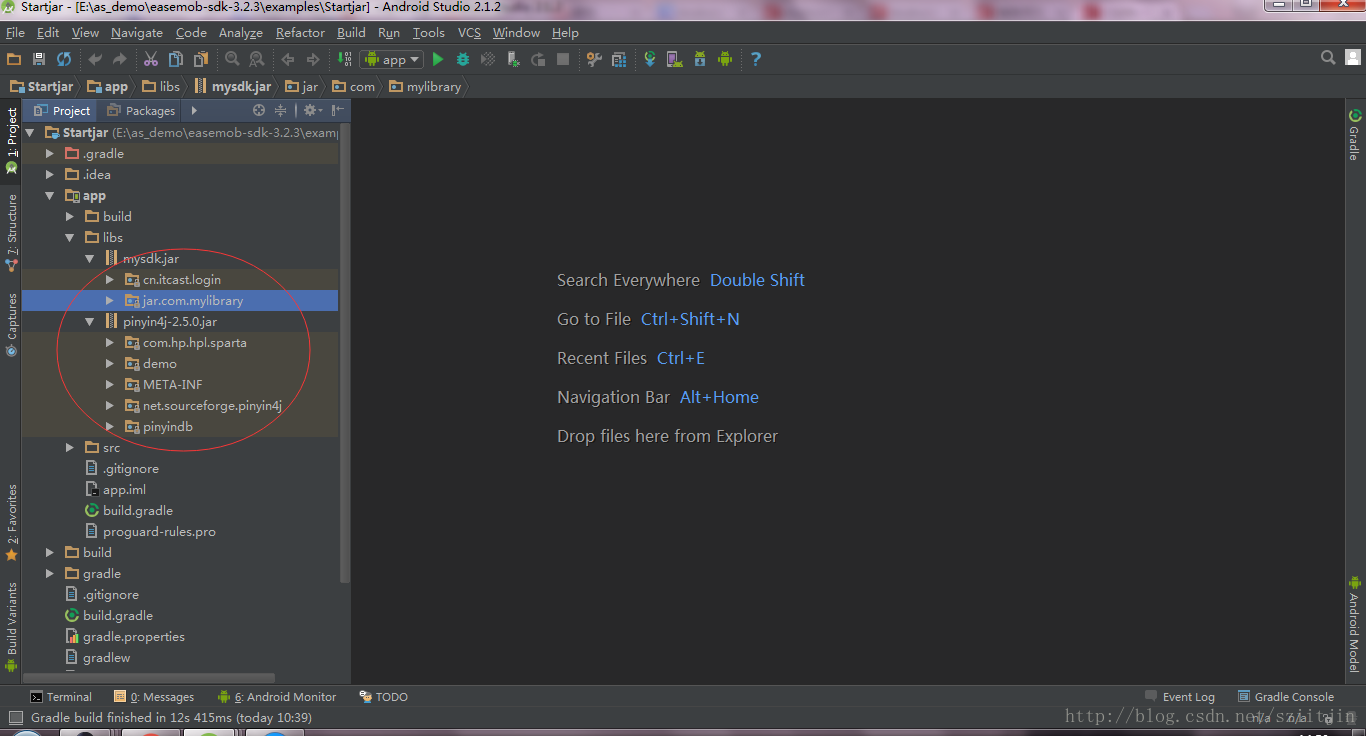Sync project with Gradle files icon
This screenshot has height=736, width=1366.
[650, 59]
